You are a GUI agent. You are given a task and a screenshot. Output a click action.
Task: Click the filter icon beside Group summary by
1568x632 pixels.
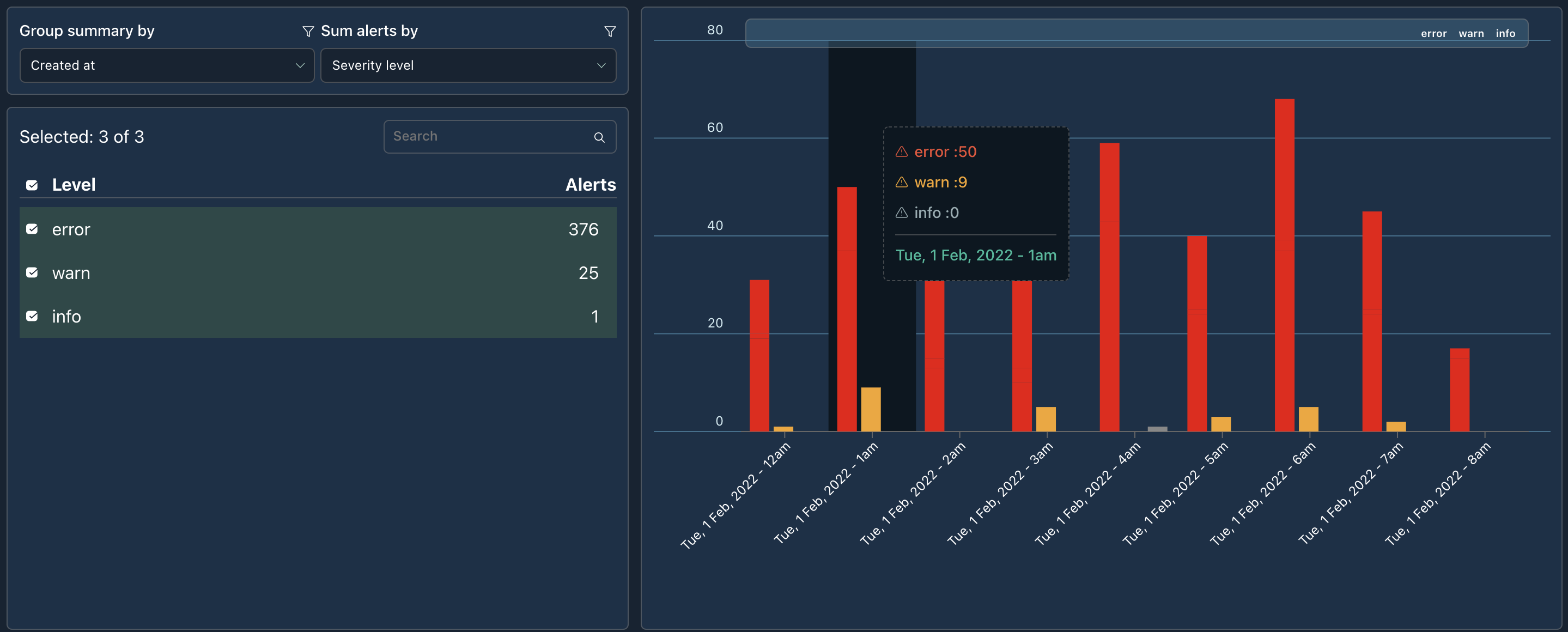point(308,31)
